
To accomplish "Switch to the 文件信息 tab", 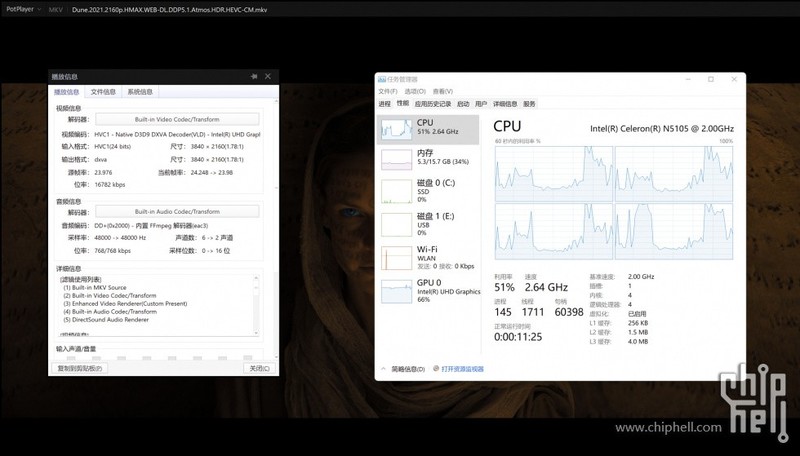I will click(x=103, y=92).
